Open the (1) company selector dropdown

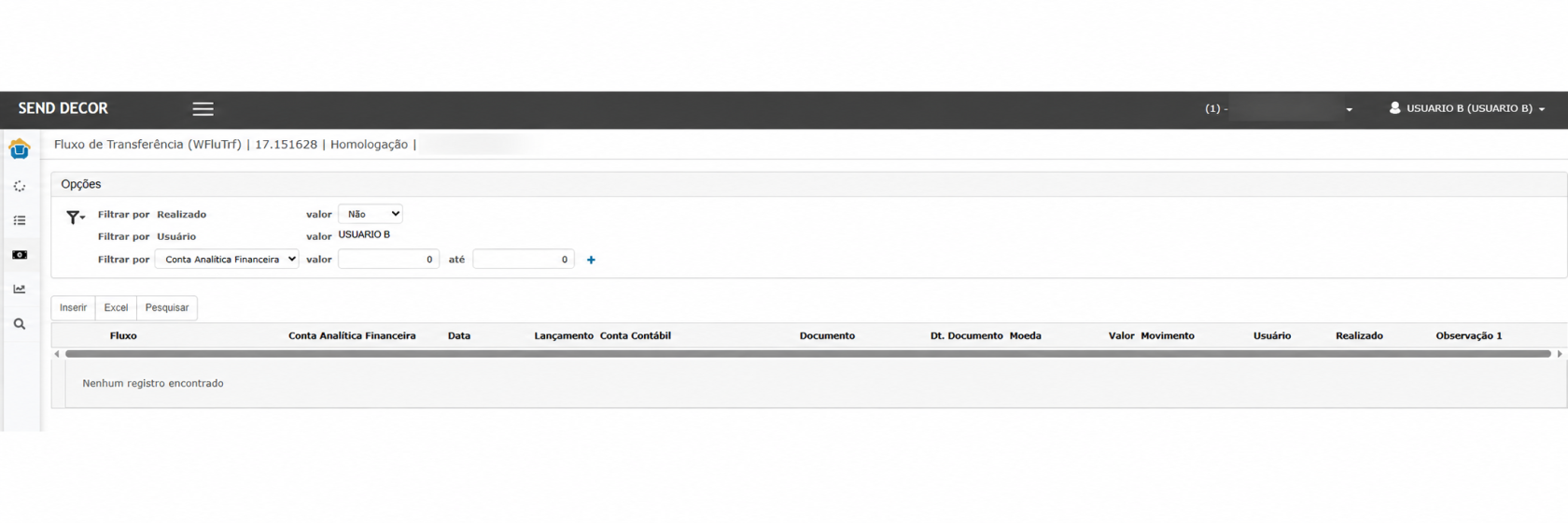point(1279,109)
